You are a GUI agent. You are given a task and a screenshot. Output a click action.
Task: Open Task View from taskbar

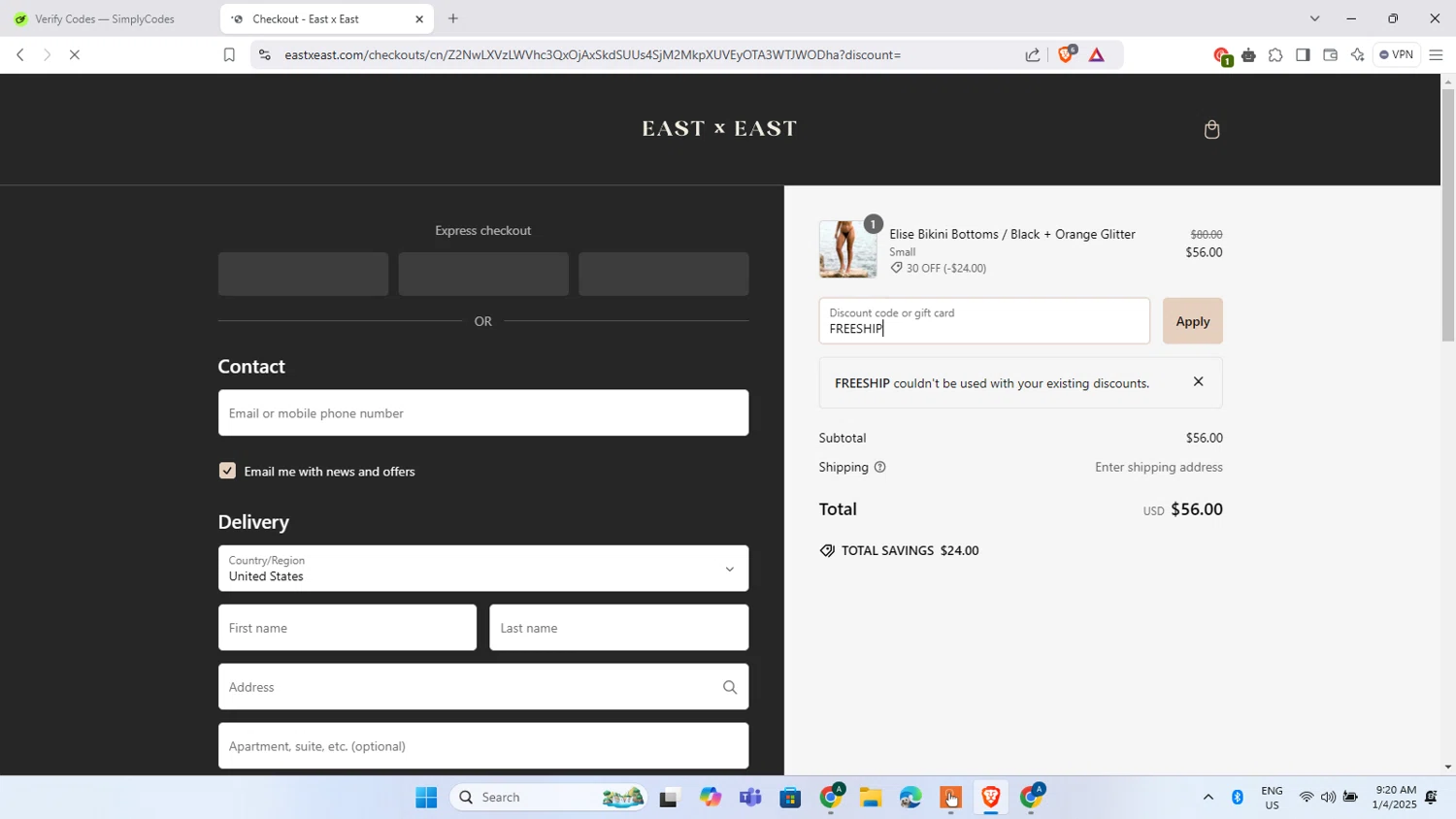(669, 798)
